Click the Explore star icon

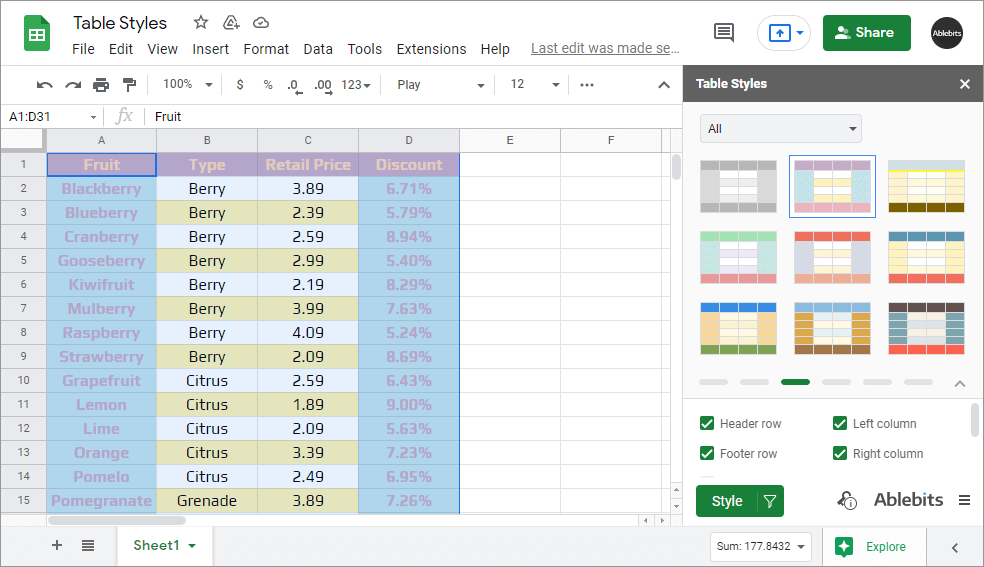[x=844, y=546]
